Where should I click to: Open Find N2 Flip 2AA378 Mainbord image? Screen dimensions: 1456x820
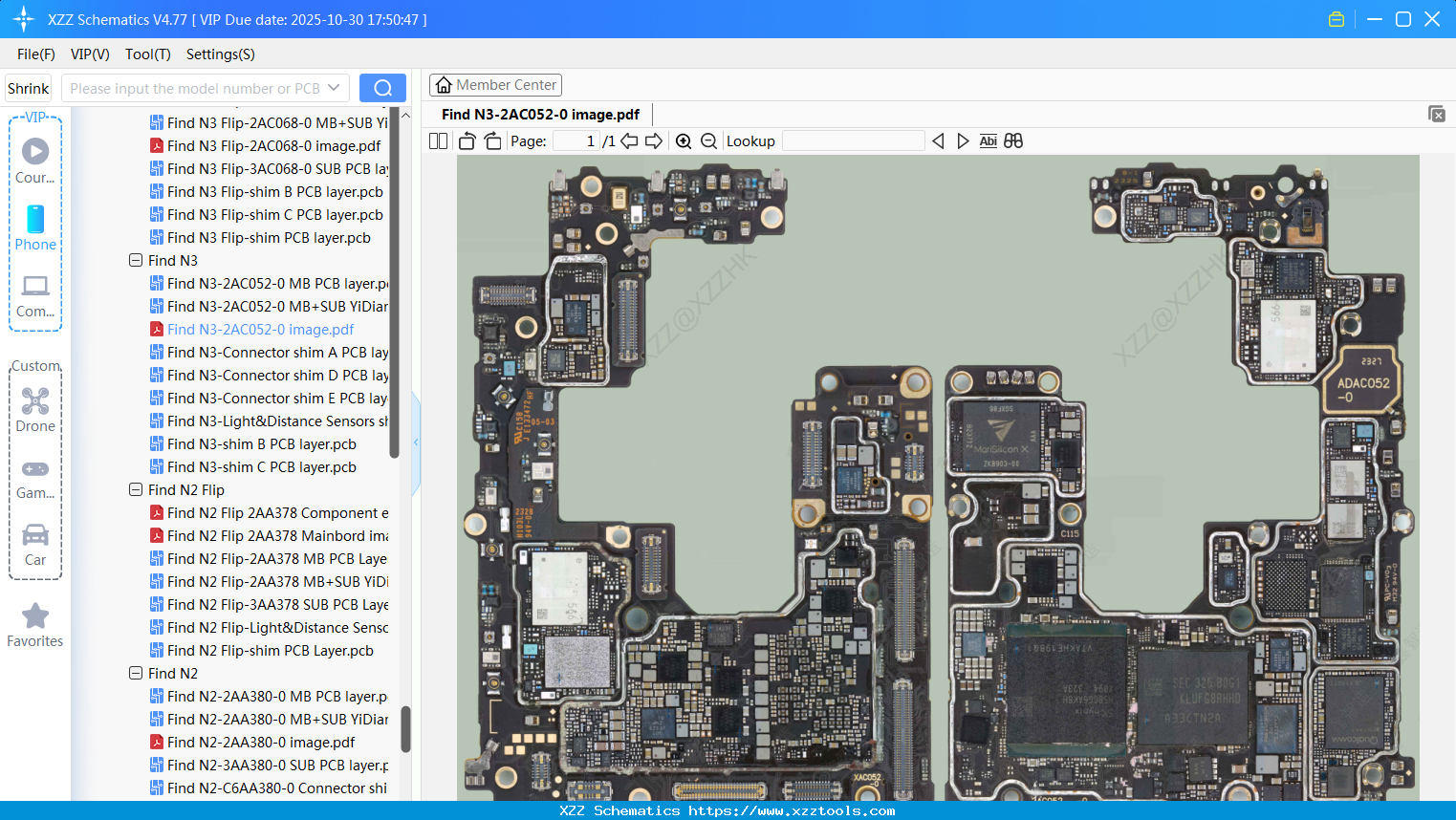click(269, 535)
